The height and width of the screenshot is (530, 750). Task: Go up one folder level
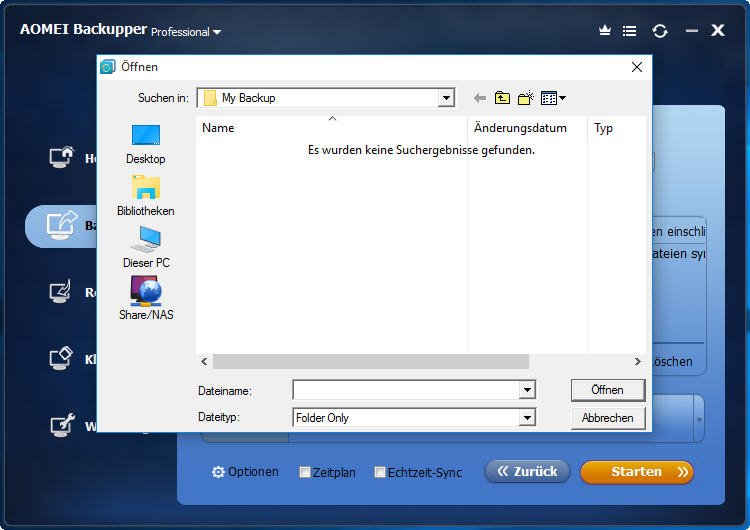pyautogui.click(x=502, y=98)
